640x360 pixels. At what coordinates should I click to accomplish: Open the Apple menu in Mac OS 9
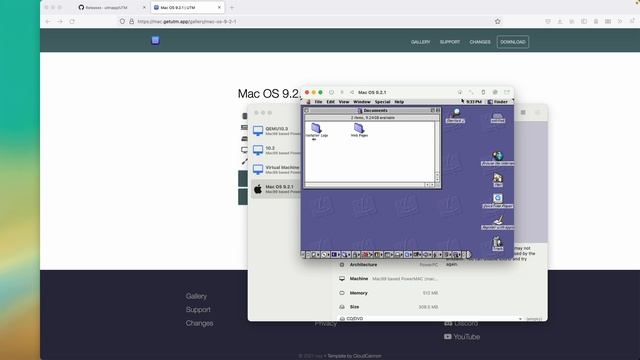[308, 102]
